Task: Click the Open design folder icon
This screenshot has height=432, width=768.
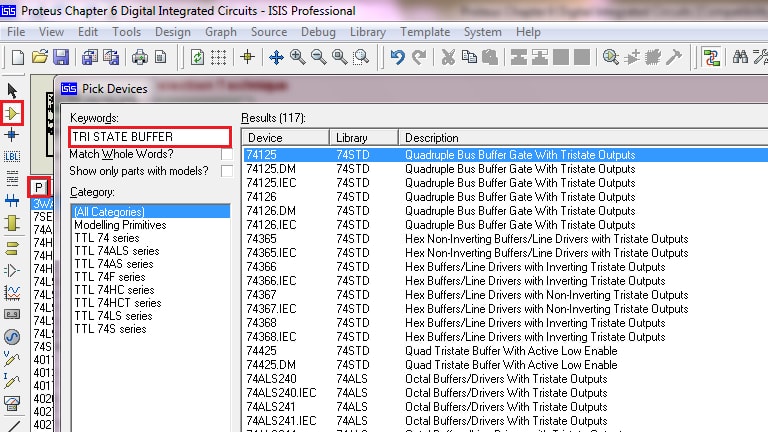Action: coord(40,57)
